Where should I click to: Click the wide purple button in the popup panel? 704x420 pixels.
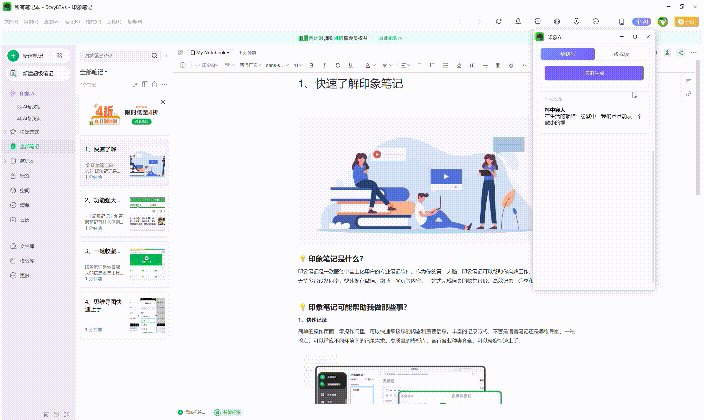594,73
